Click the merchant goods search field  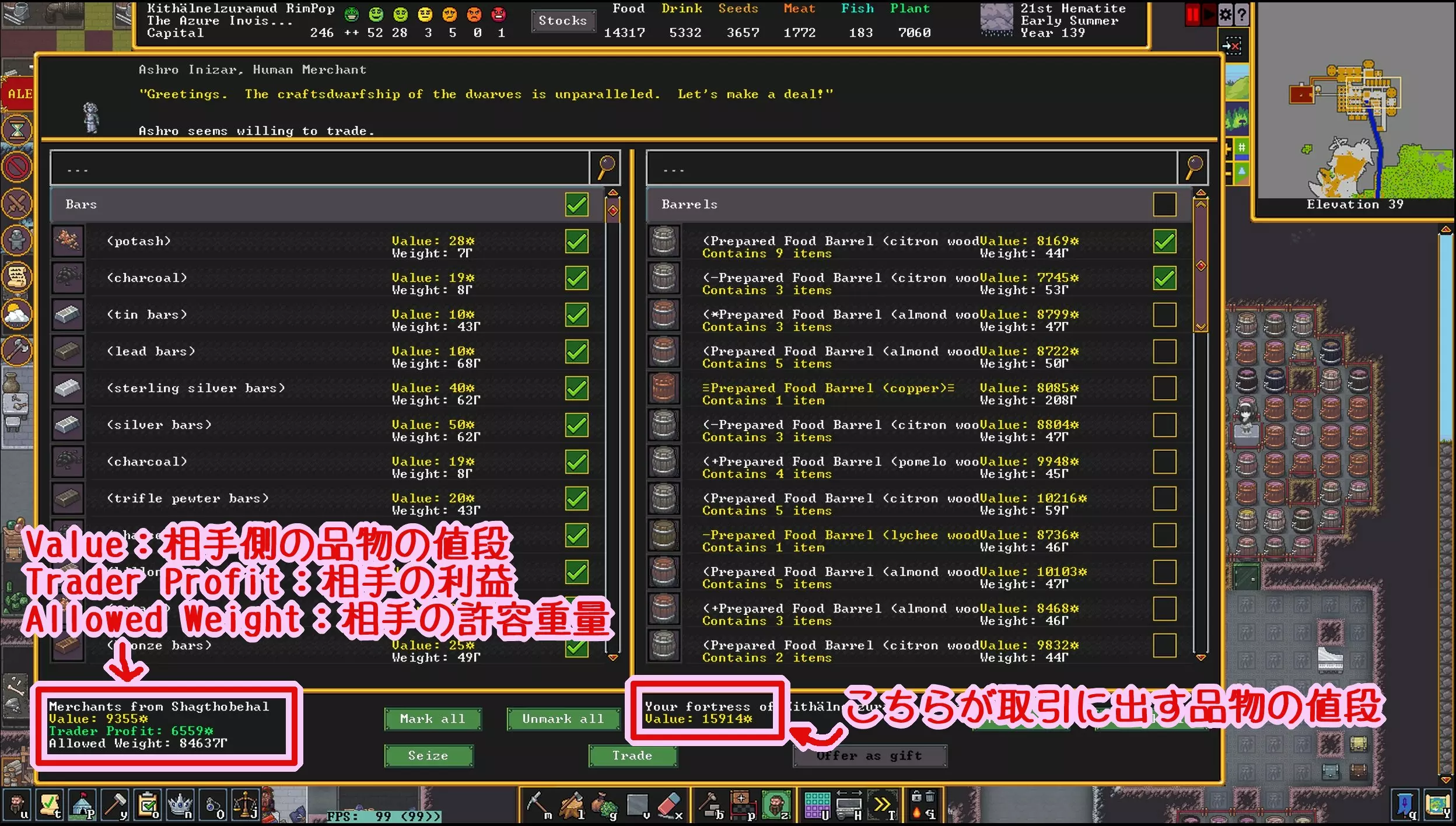point(320,169)
